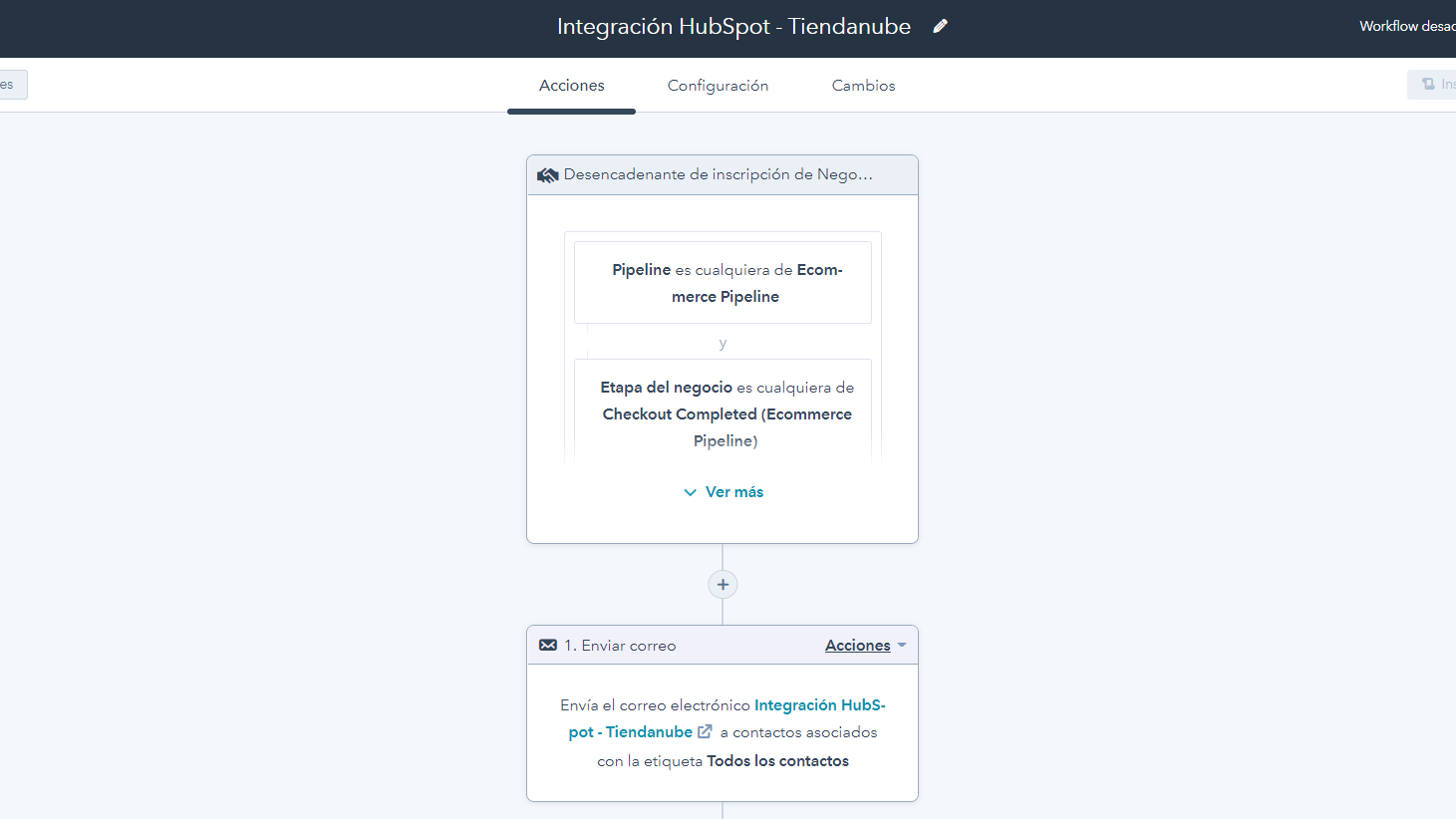Image resolution: width=1456 pixels, height=819 pixels.
Task: Click the pencil icon to rename workflow
Action: 940,27
